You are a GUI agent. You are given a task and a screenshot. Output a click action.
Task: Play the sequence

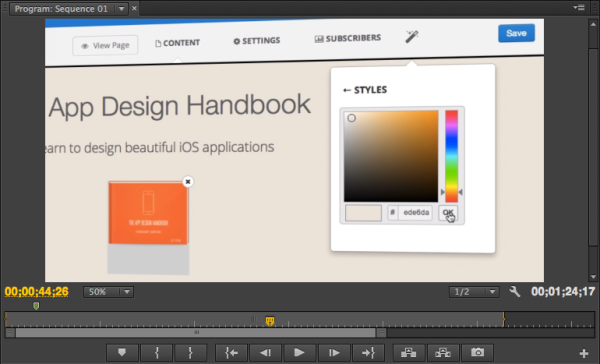click(299, 352)
